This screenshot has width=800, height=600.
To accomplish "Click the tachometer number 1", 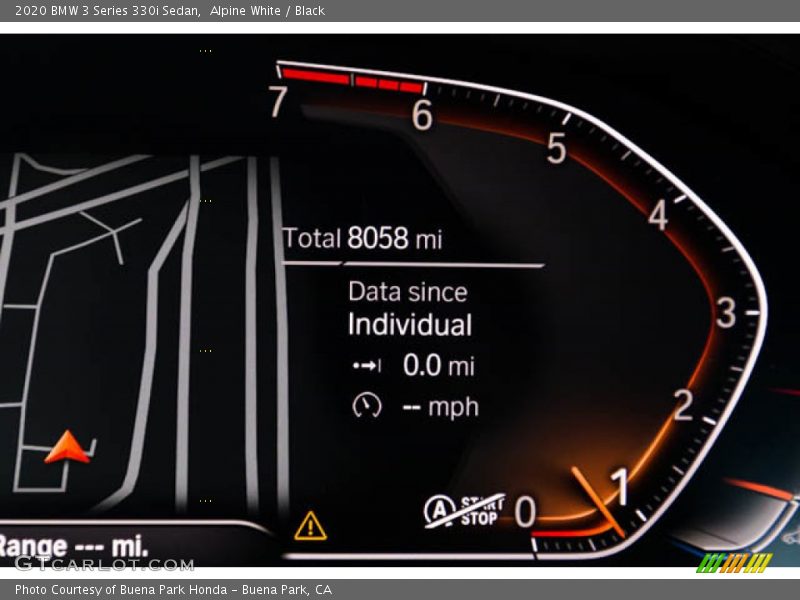I will click(620, 486).
